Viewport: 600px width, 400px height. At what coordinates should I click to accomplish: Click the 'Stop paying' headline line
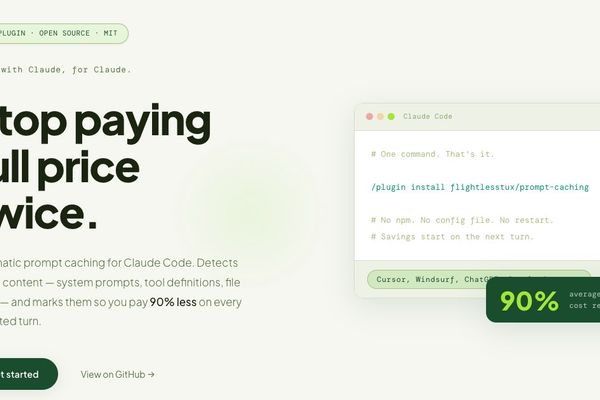click(105, 122)
